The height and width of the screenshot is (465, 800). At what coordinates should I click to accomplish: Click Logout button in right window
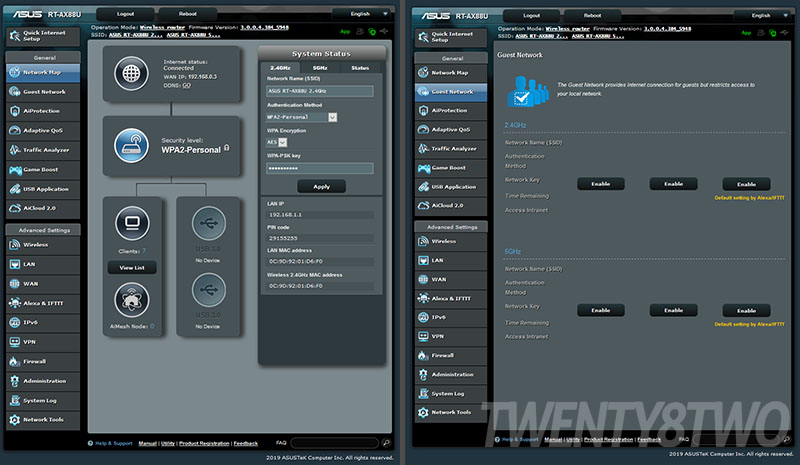[x=531, y=15]
